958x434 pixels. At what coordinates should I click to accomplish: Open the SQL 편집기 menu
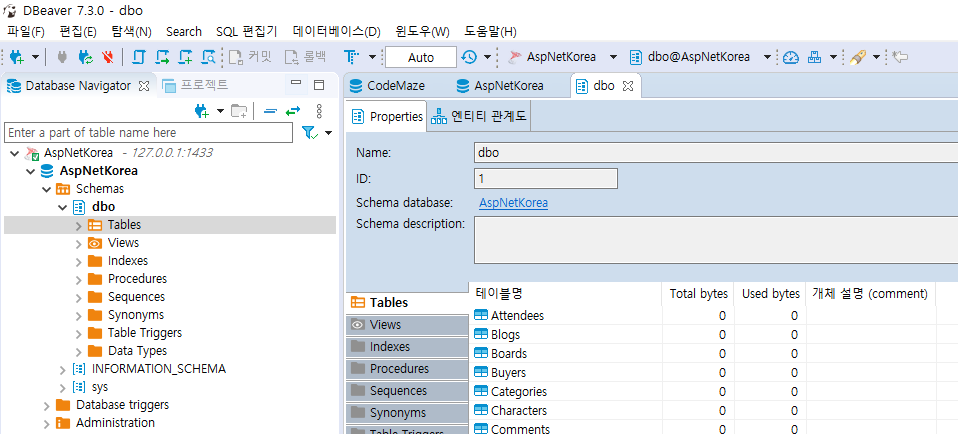[247, 31]
